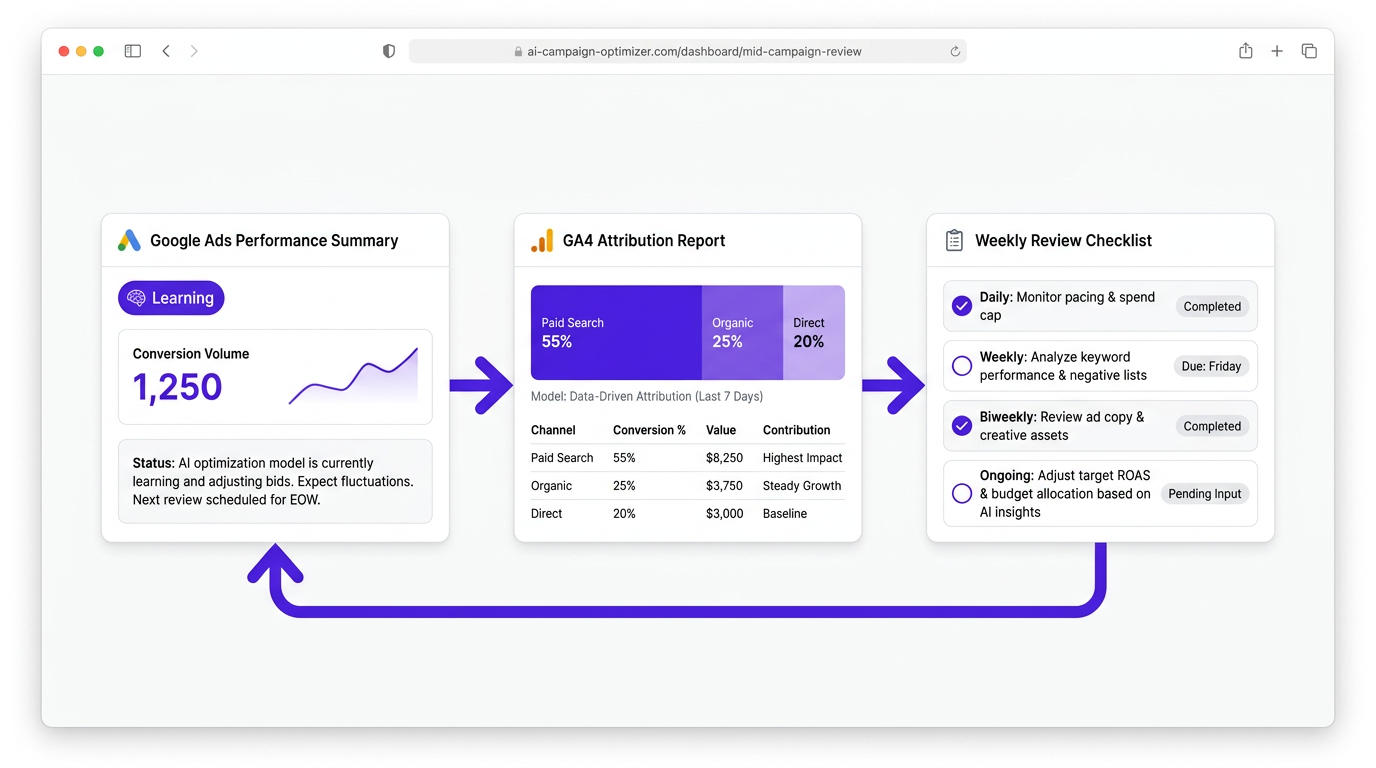
Task: Click the 55% conversion cell in table
Action: coord(624,458)
